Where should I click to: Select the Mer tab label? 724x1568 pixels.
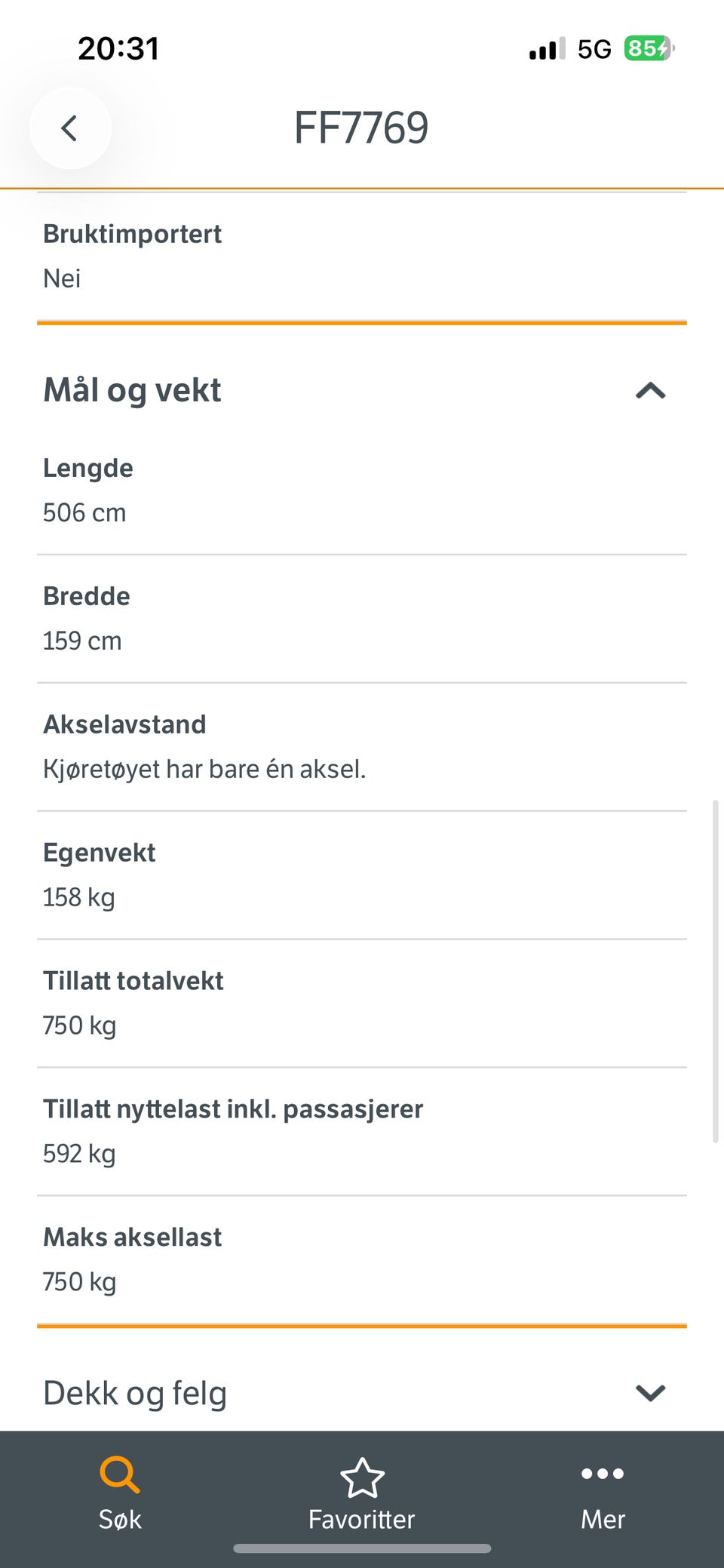(603, 1519)
